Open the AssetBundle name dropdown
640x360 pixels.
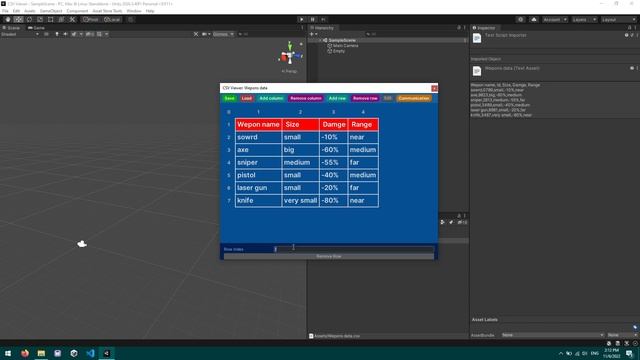[553, 335]
